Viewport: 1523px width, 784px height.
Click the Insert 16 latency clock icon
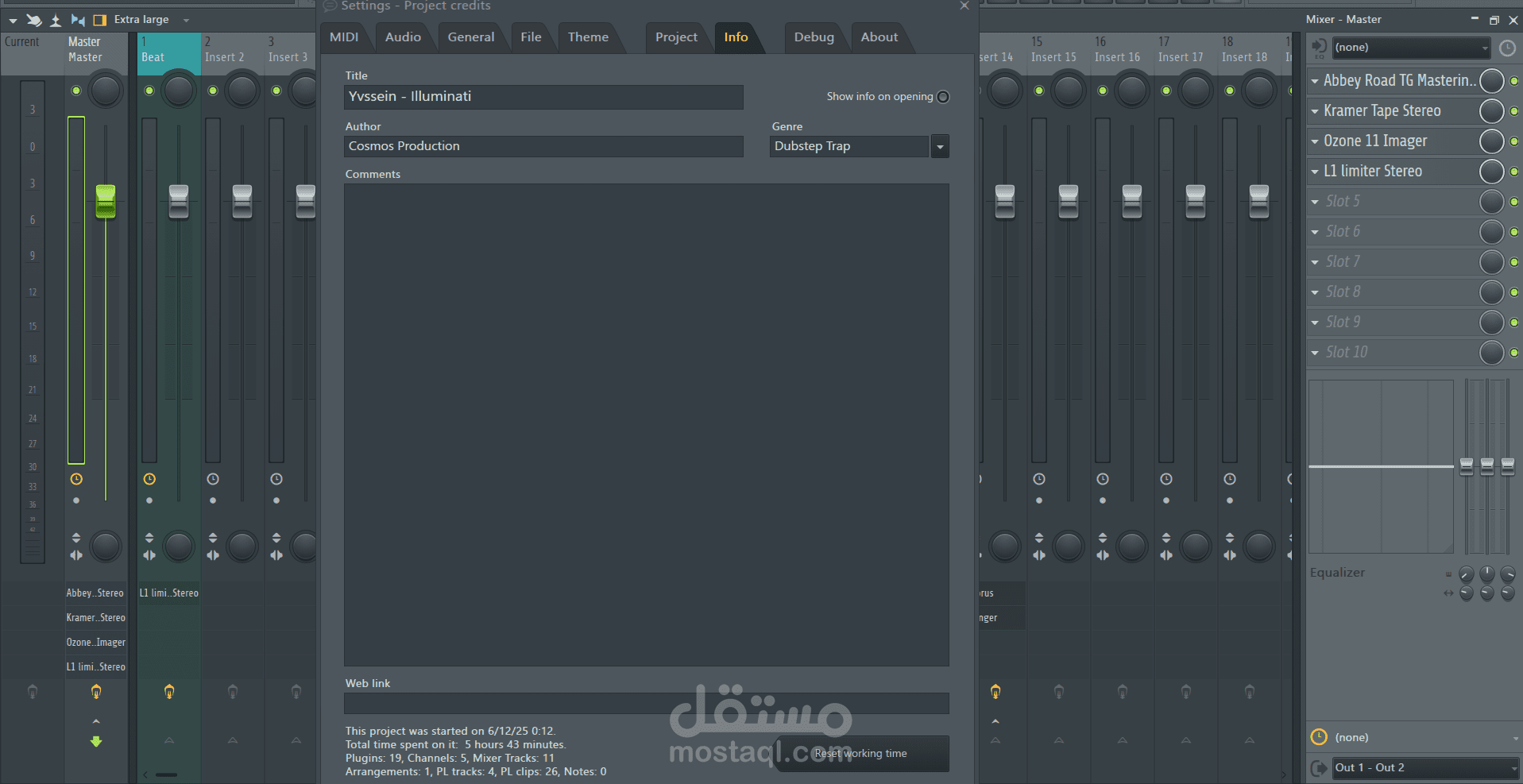1103,479
